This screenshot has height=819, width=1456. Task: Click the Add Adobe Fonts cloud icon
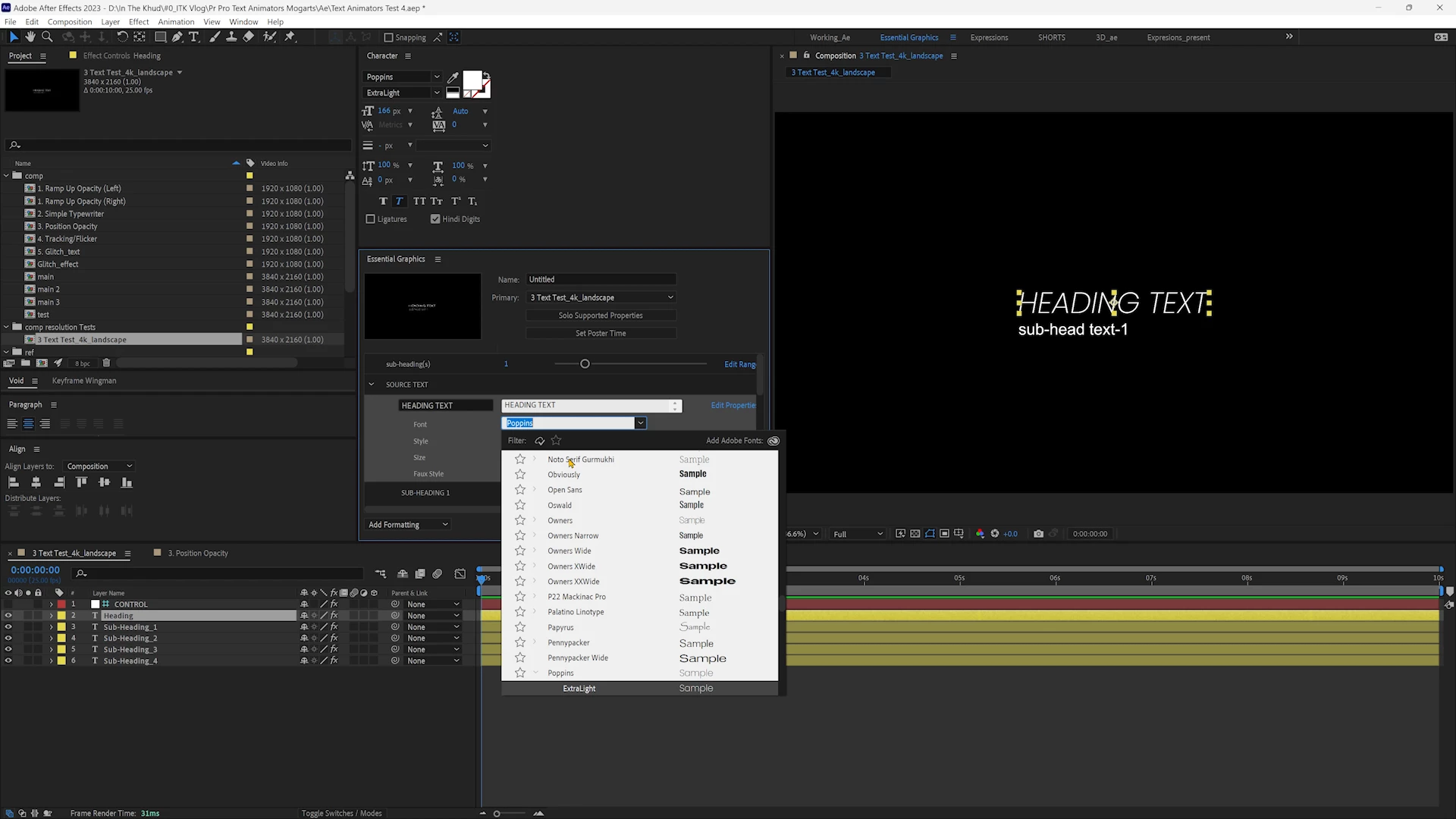pos(773,441)
